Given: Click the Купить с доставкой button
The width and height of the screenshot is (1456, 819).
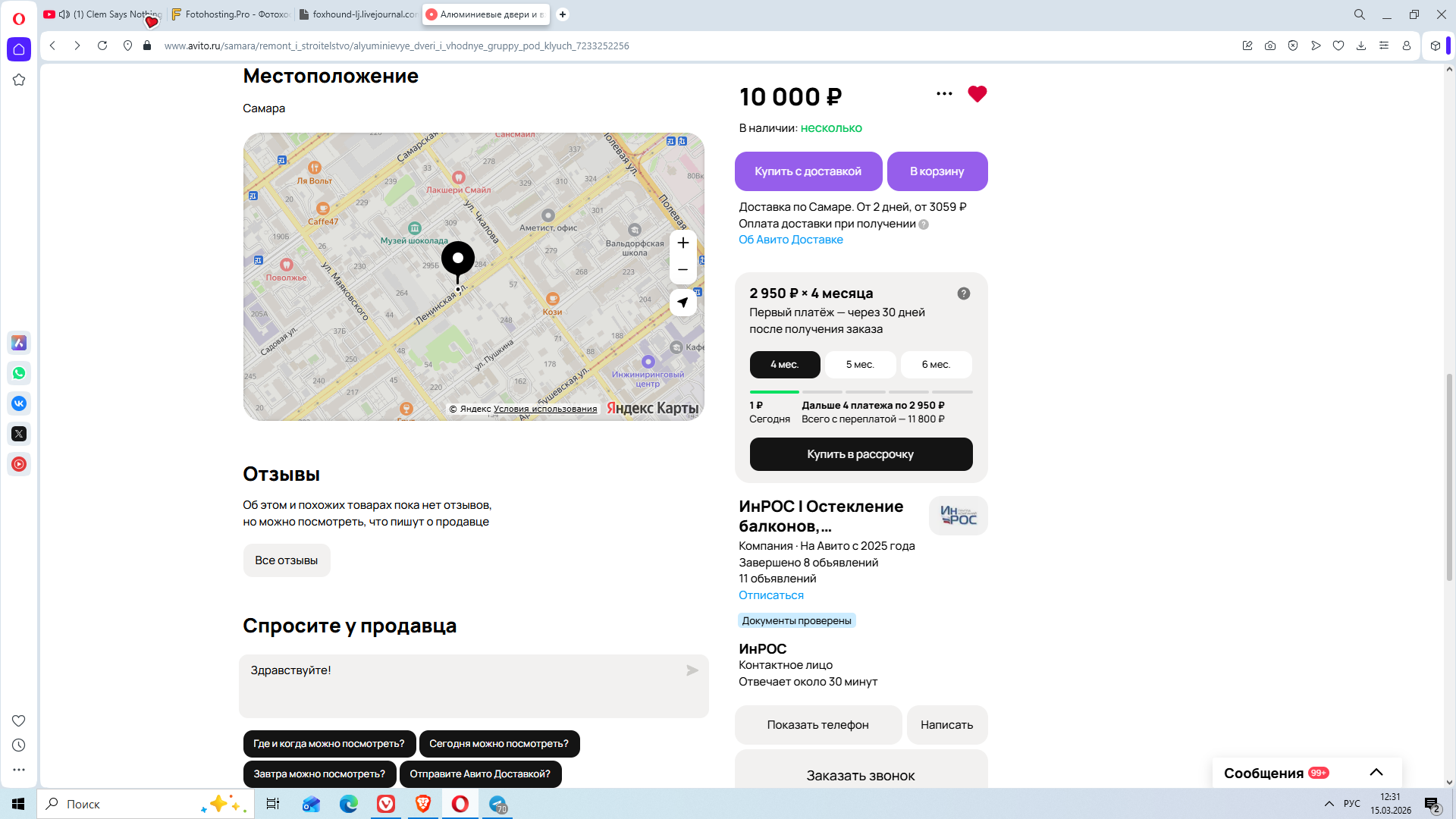Looking at the screenshot, I should [808, 171].
